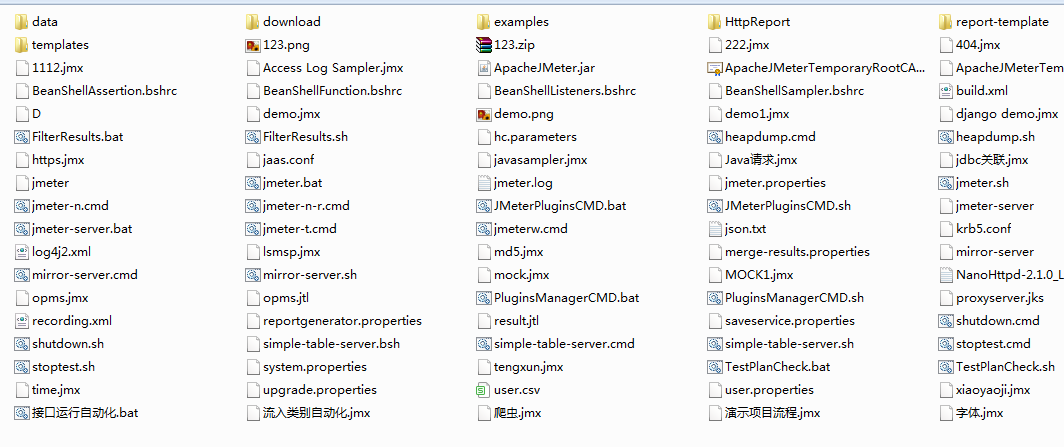
Task: Click the file name tengxun.jmx
Action: click(529, 367)
